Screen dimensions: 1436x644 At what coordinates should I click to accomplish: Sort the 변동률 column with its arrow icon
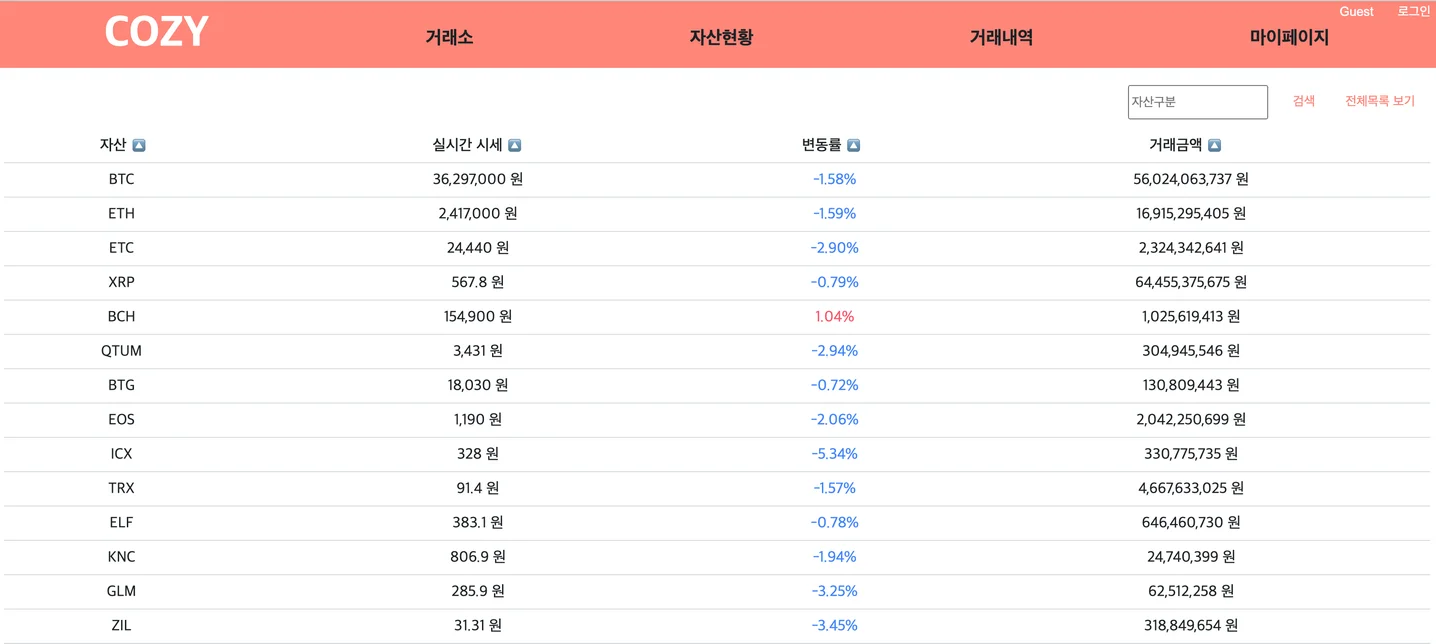(x=852, y=144)
